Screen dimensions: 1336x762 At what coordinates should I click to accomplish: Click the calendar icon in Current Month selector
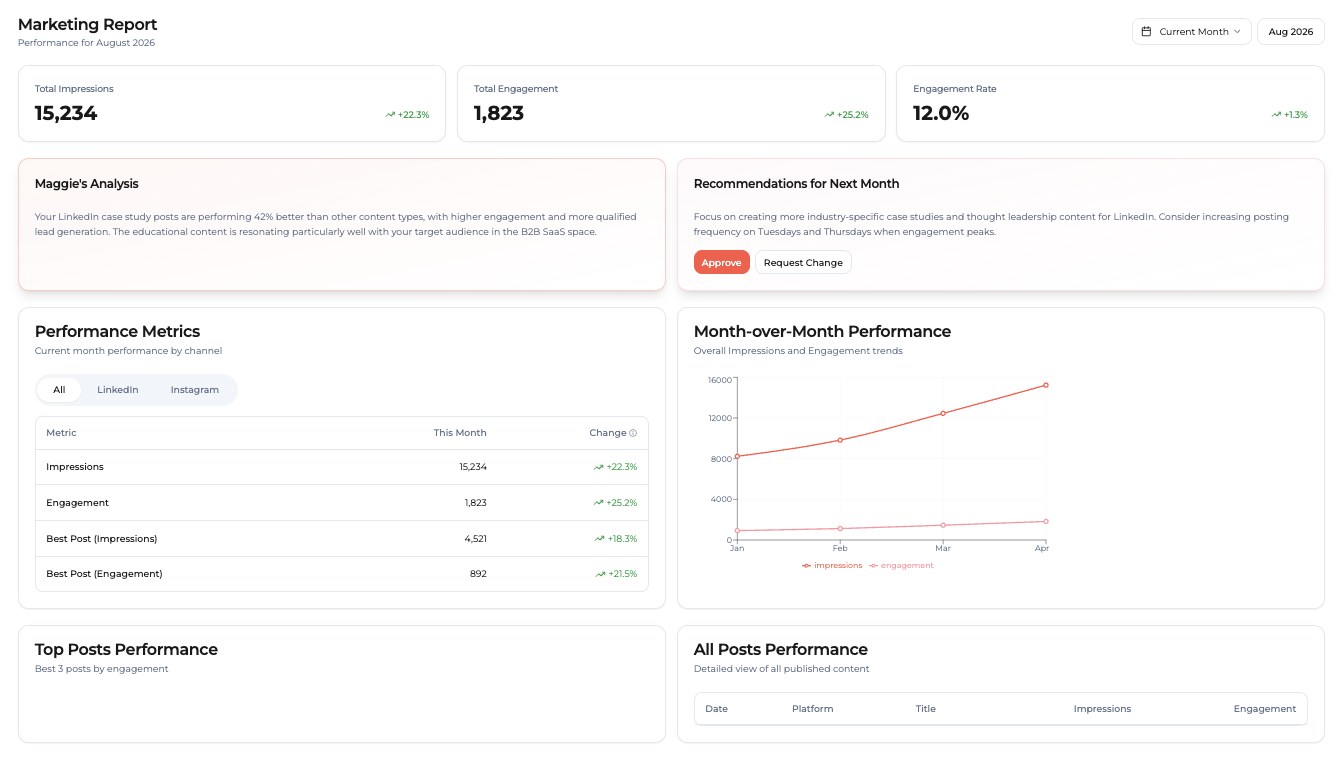click(1146, 32)
